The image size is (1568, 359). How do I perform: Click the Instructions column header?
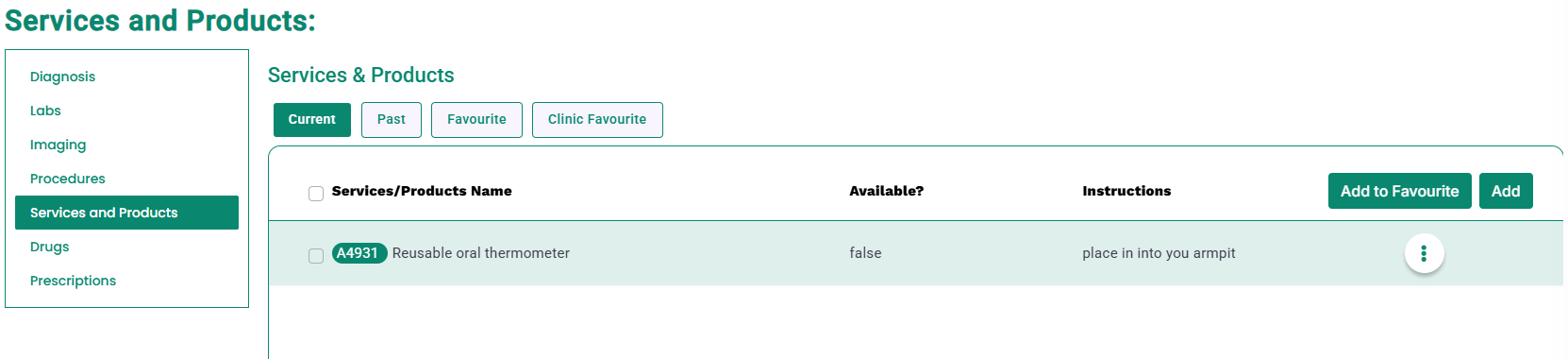1126,191
